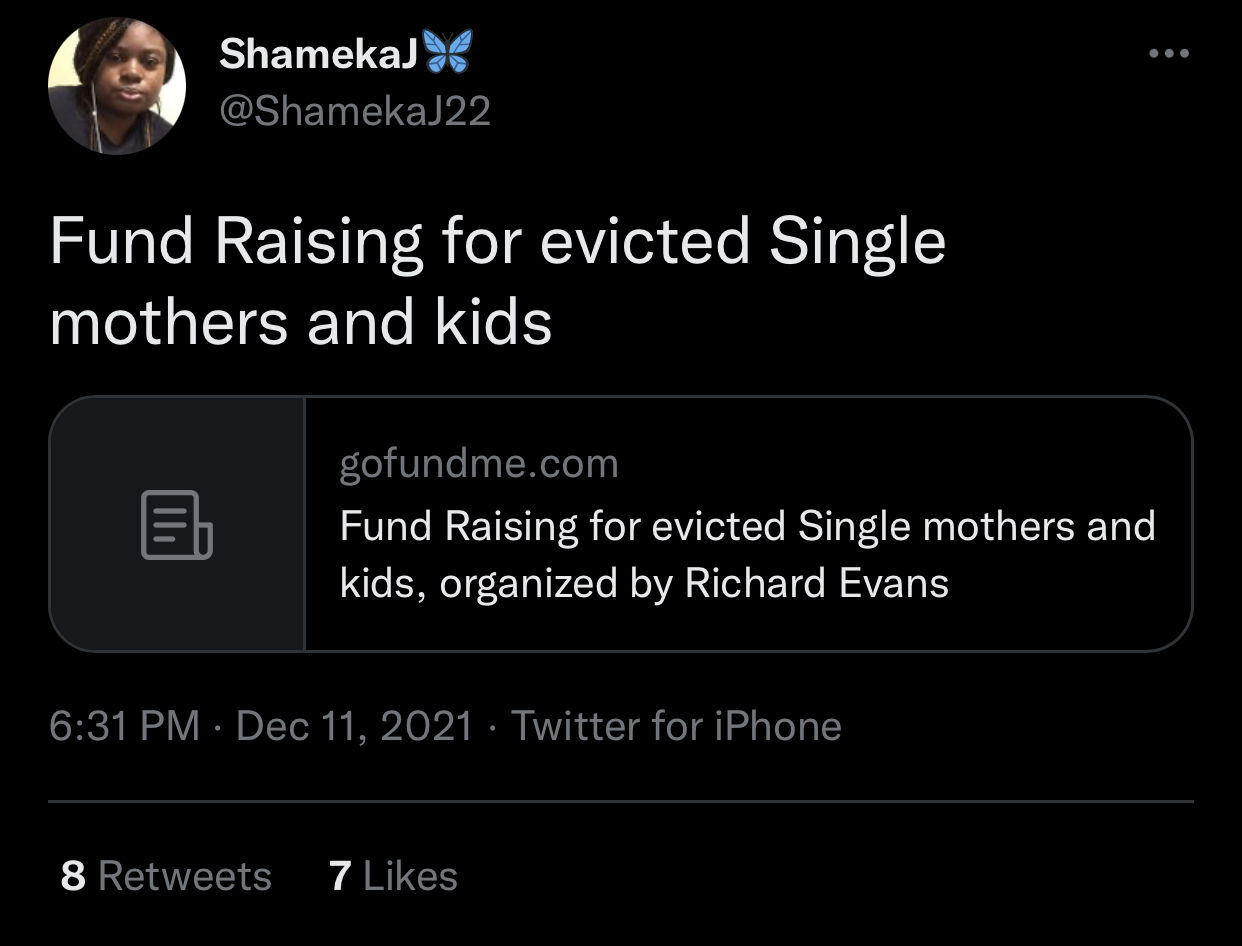Click the word Retweets in the stats row
Screen dimensions: 1242x946
pos(185,876)
